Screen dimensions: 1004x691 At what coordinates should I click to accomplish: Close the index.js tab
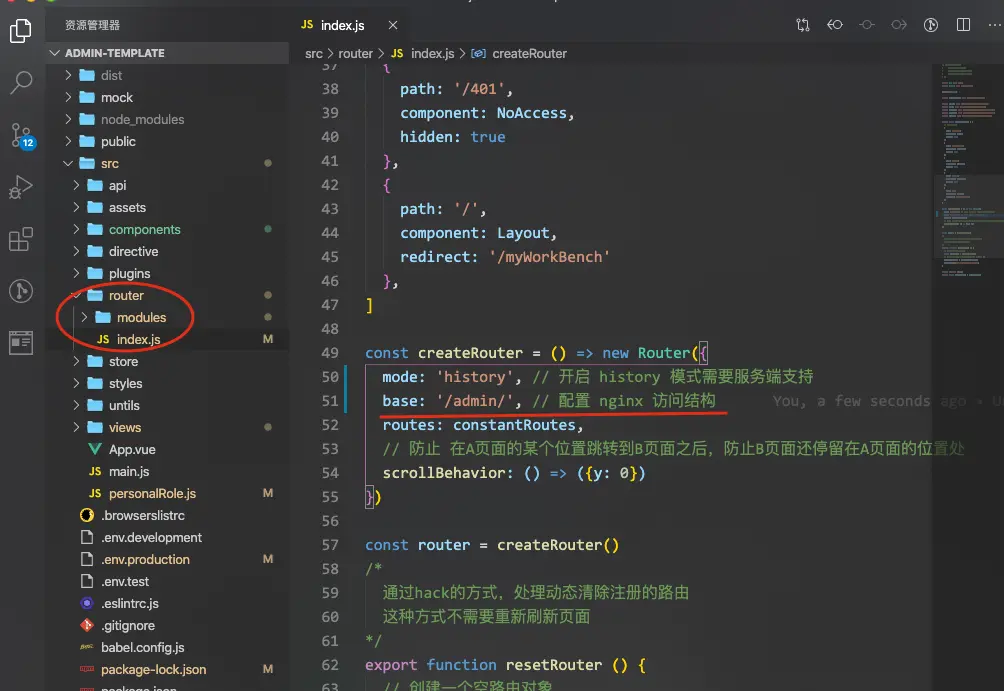point(393,25)
